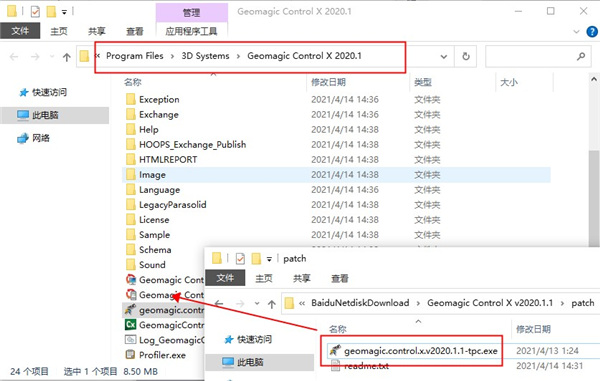Go up one level in main window

67,57
